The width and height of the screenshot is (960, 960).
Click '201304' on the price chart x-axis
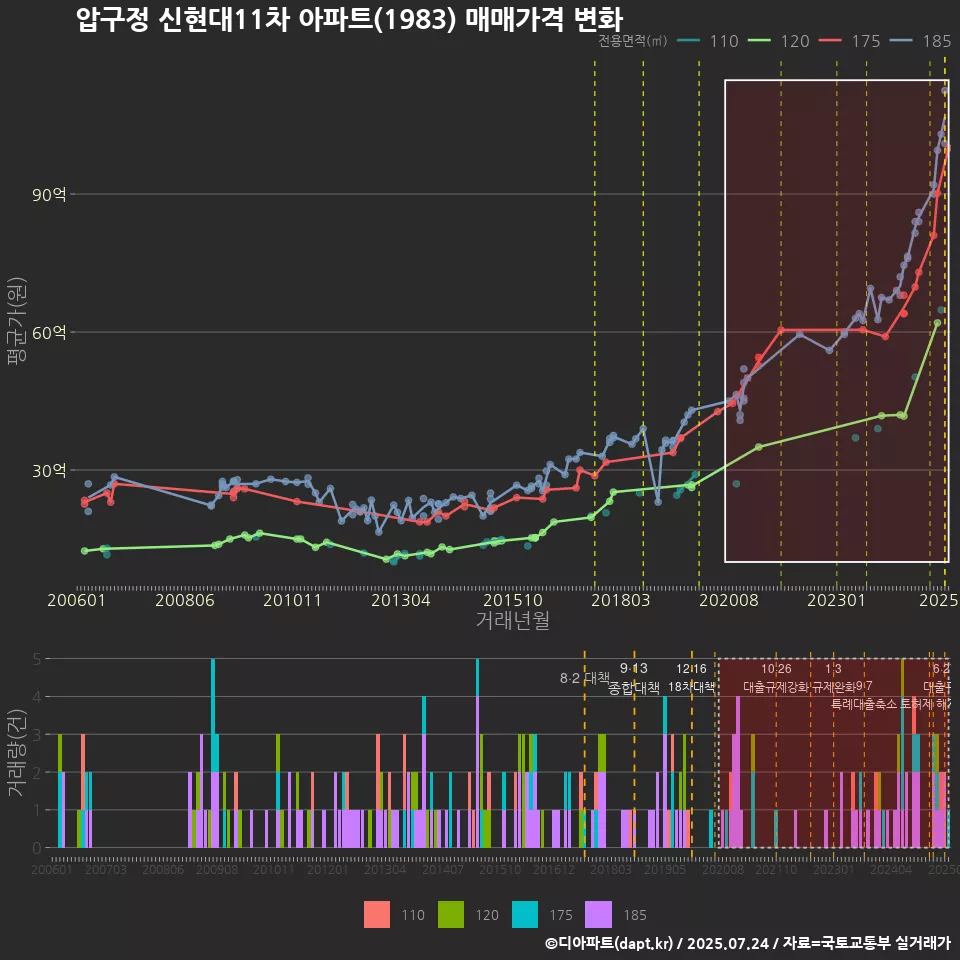click(x=401, y=600)
